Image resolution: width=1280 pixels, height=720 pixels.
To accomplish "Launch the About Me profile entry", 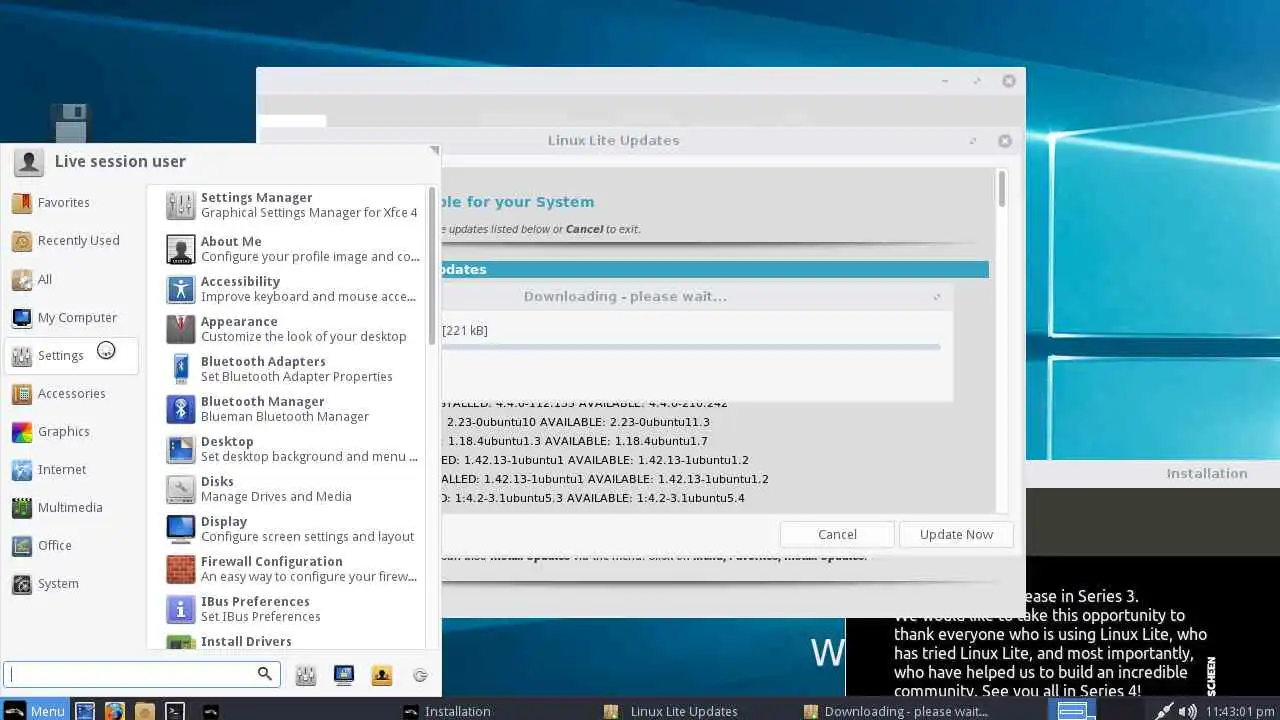I will click(292, 249).
